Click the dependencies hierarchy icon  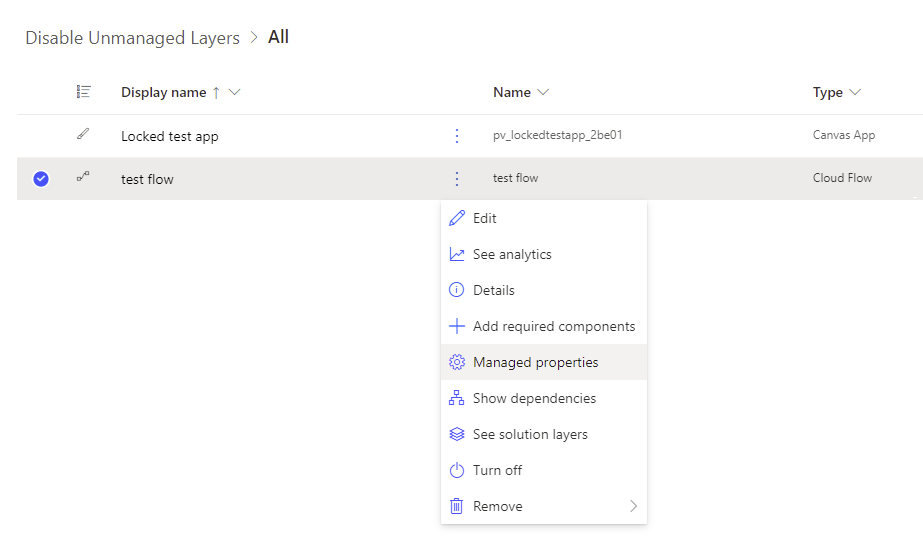[457, 398]
